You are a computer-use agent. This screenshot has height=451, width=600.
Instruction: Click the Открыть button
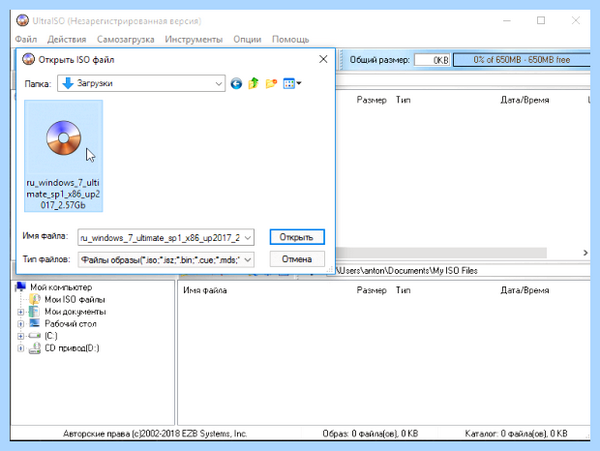pyautogui.click(x=297, y=237)
